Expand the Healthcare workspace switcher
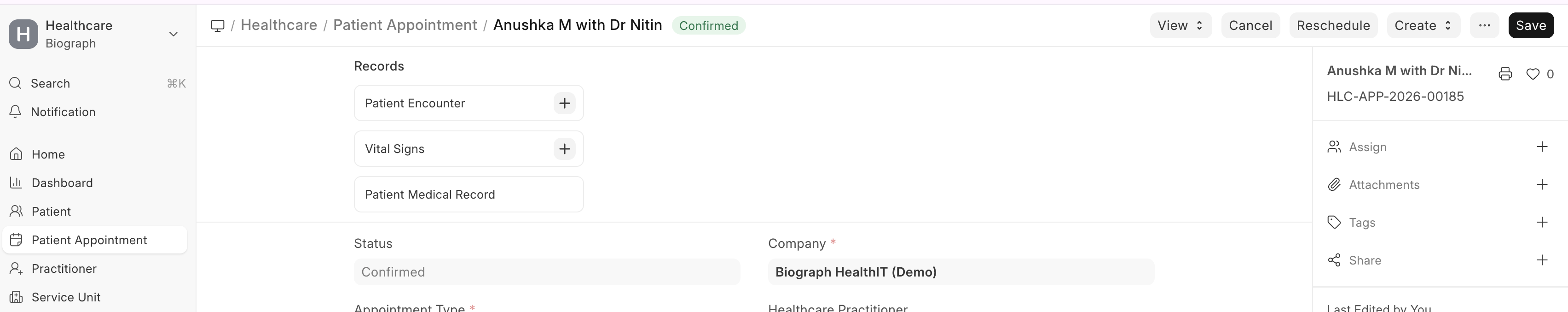The image size is (1568, 312). click(x=173, y=34)
